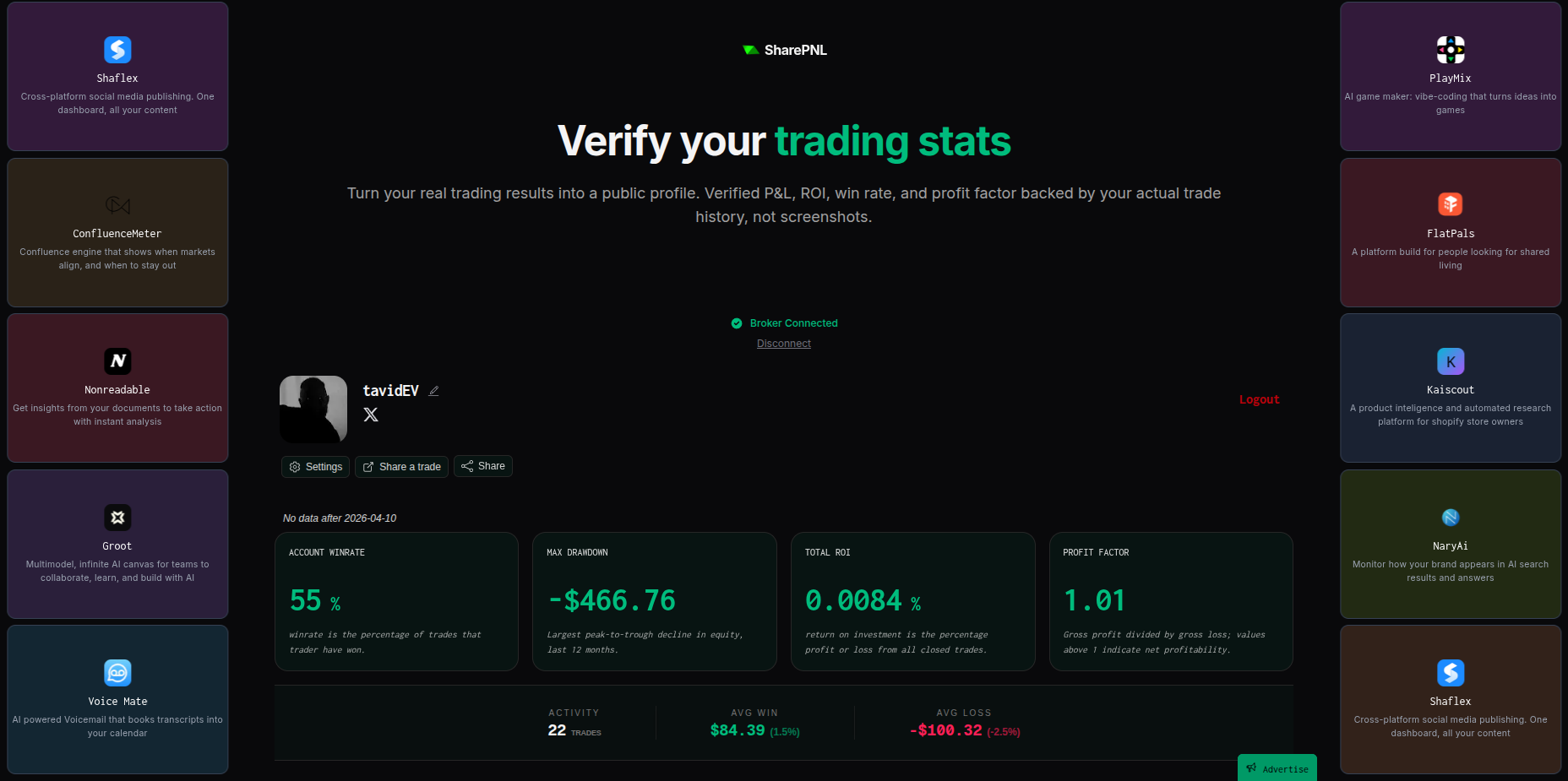Open Settings
The width and height of the screenshot is (1568, 781).
[315, 467]
